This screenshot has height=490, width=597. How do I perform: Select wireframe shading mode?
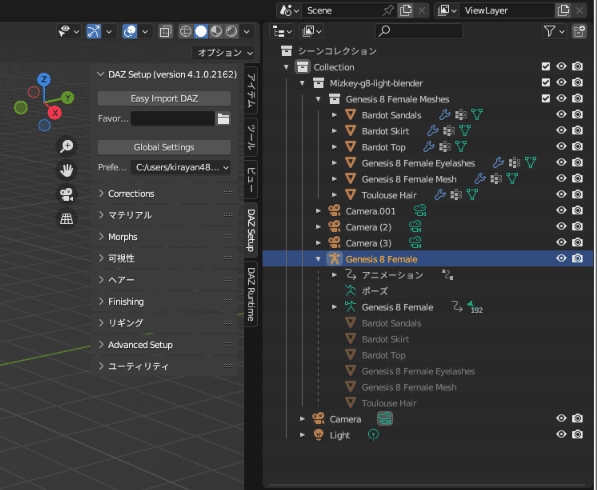point(185,31)
